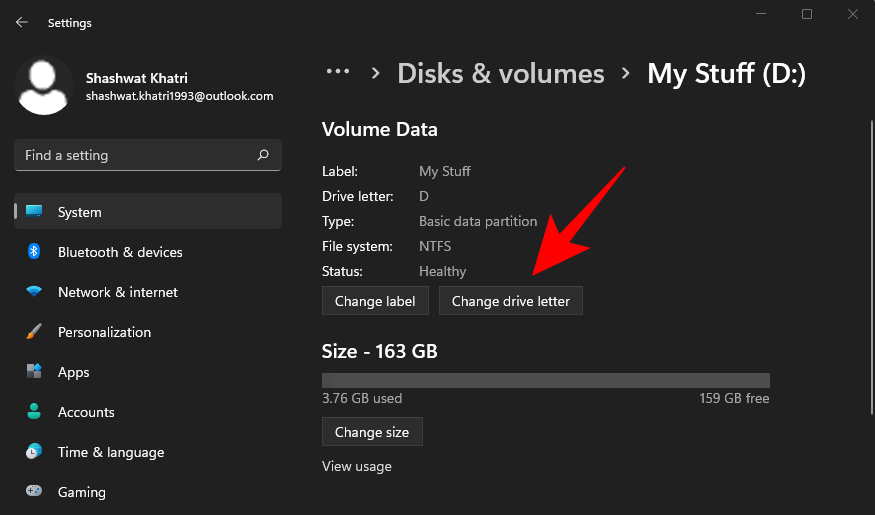Maximize the Settings window

[807, 14]
